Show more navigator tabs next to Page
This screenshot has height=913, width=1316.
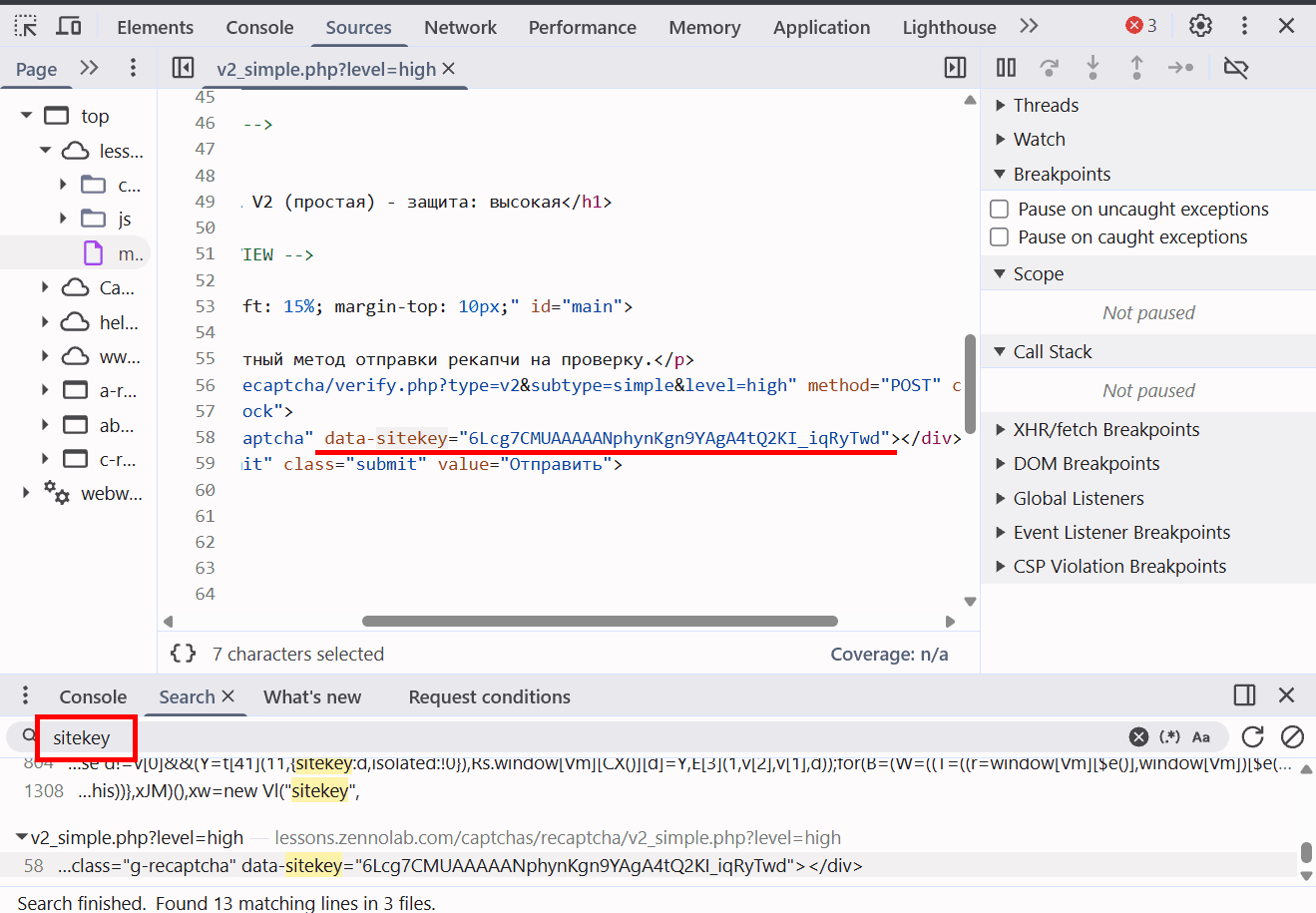click(89, 68)
